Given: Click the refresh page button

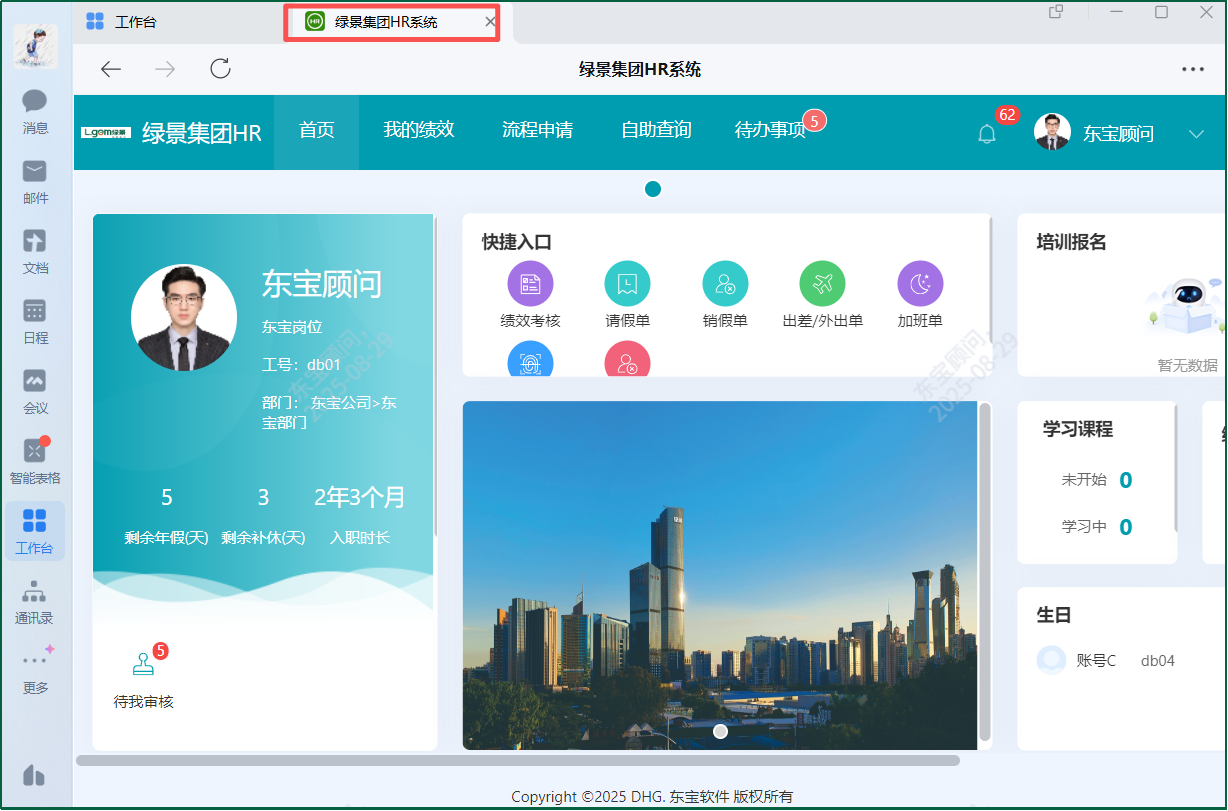Looking at the screenshot, I should (220, 69).
